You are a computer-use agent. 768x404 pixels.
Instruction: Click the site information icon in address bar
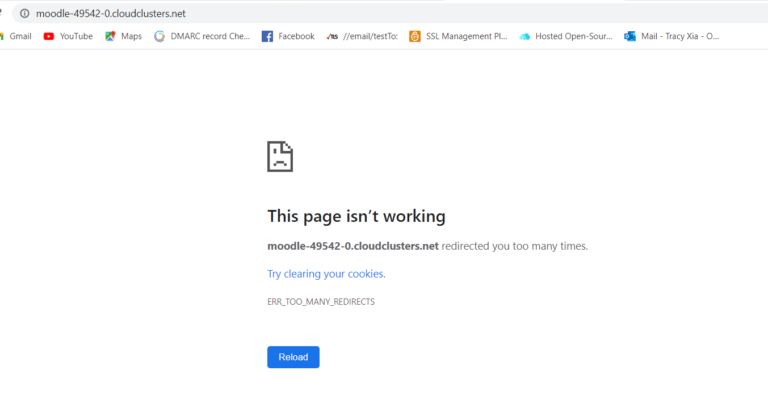pos(24,14)
